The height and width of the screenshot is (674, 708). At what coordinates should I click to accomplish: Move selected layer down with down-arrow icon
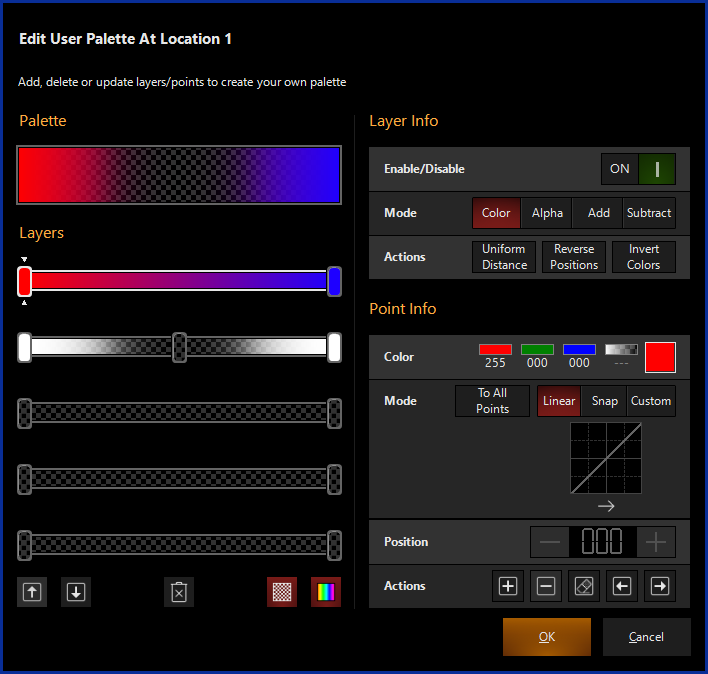coord(76,592)
